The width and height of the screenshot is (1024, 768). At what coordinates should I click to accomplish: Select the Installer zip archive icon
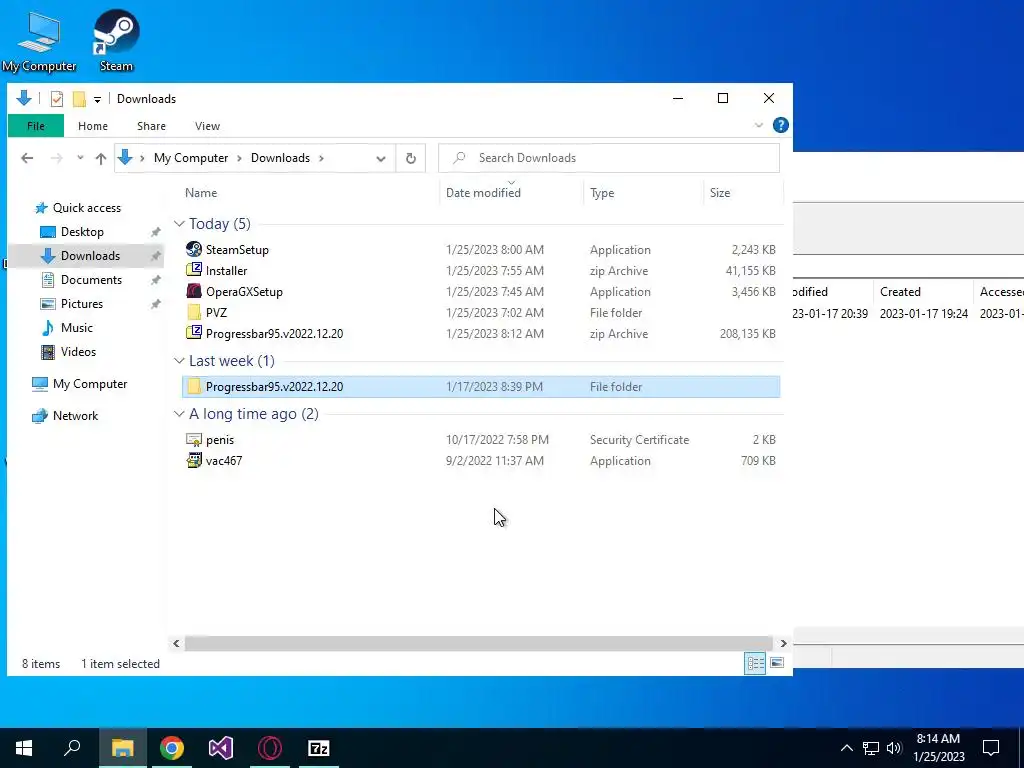(x=194, y=270)
